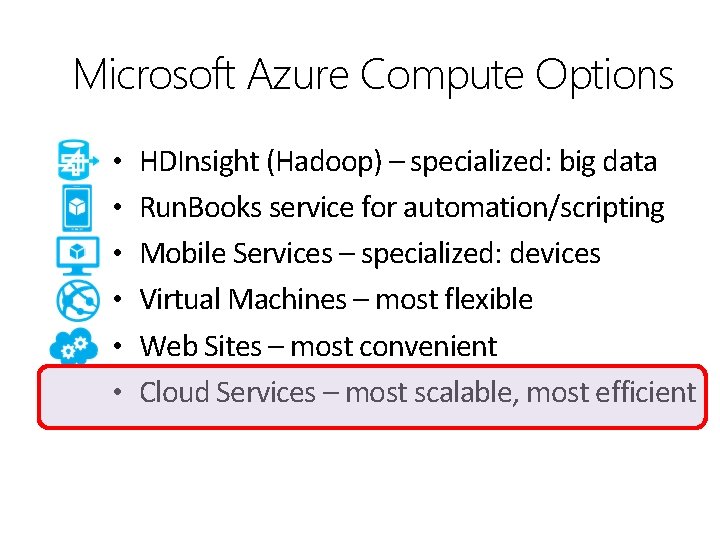The width and height of the screenshot is (720, 540).
Task: Click the highlighted 'Cloud Services' line
Action: [417, 393]
